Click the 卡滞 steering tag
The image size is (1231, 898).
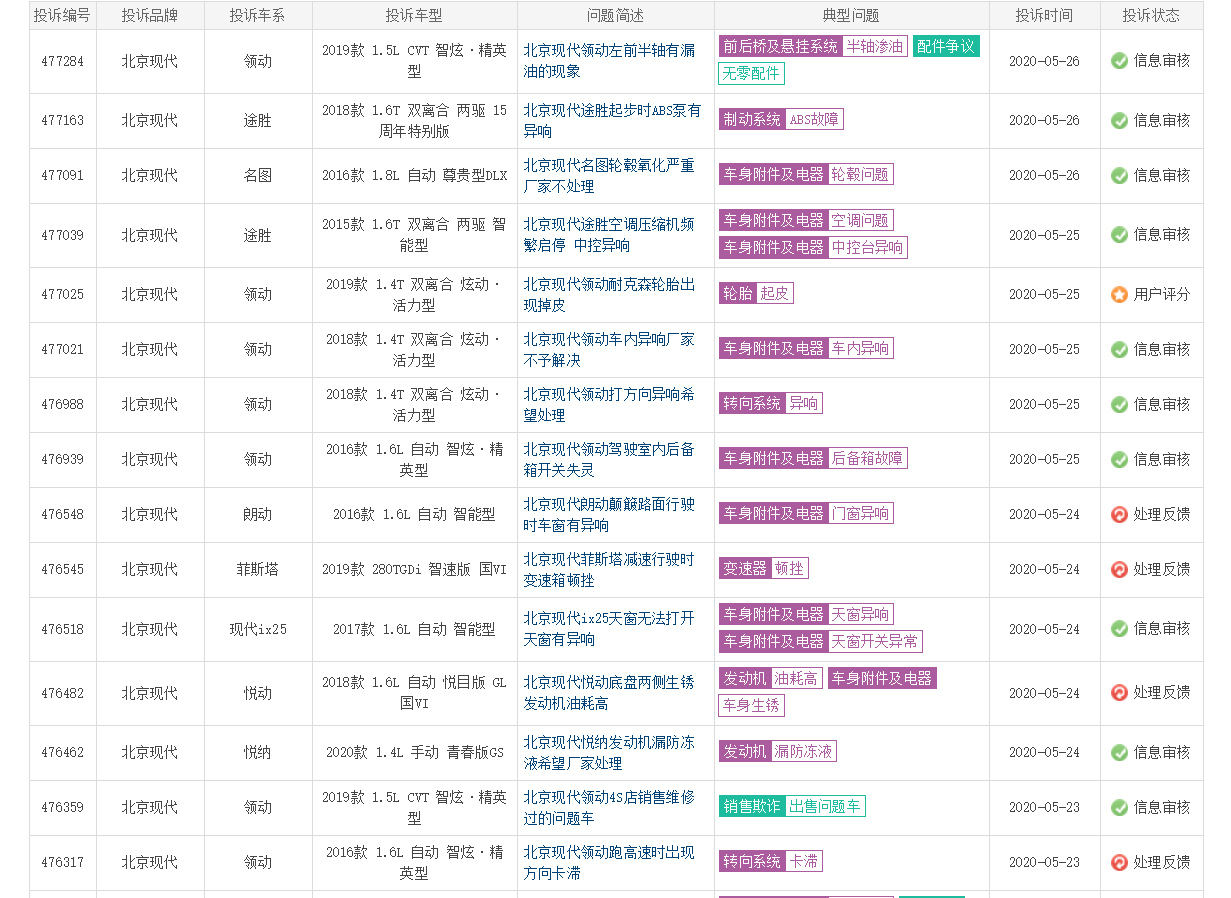(804, 862)
